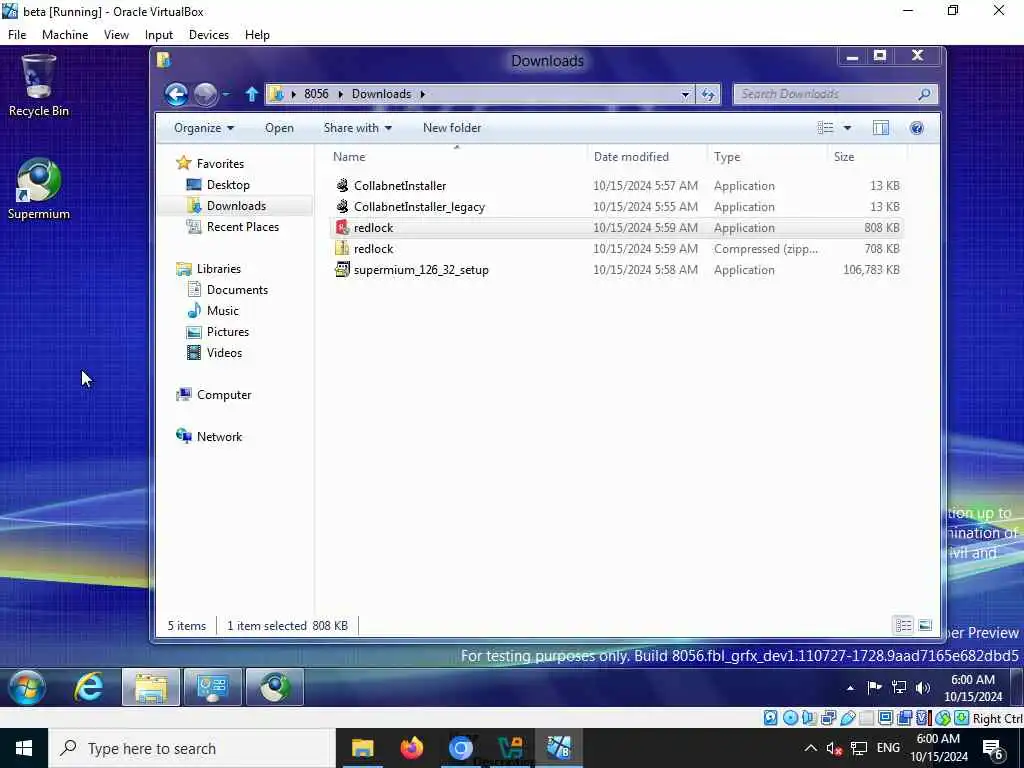
Task: Open recent locations dropdown next to forward arrow
Action: [x=226, y=95]
